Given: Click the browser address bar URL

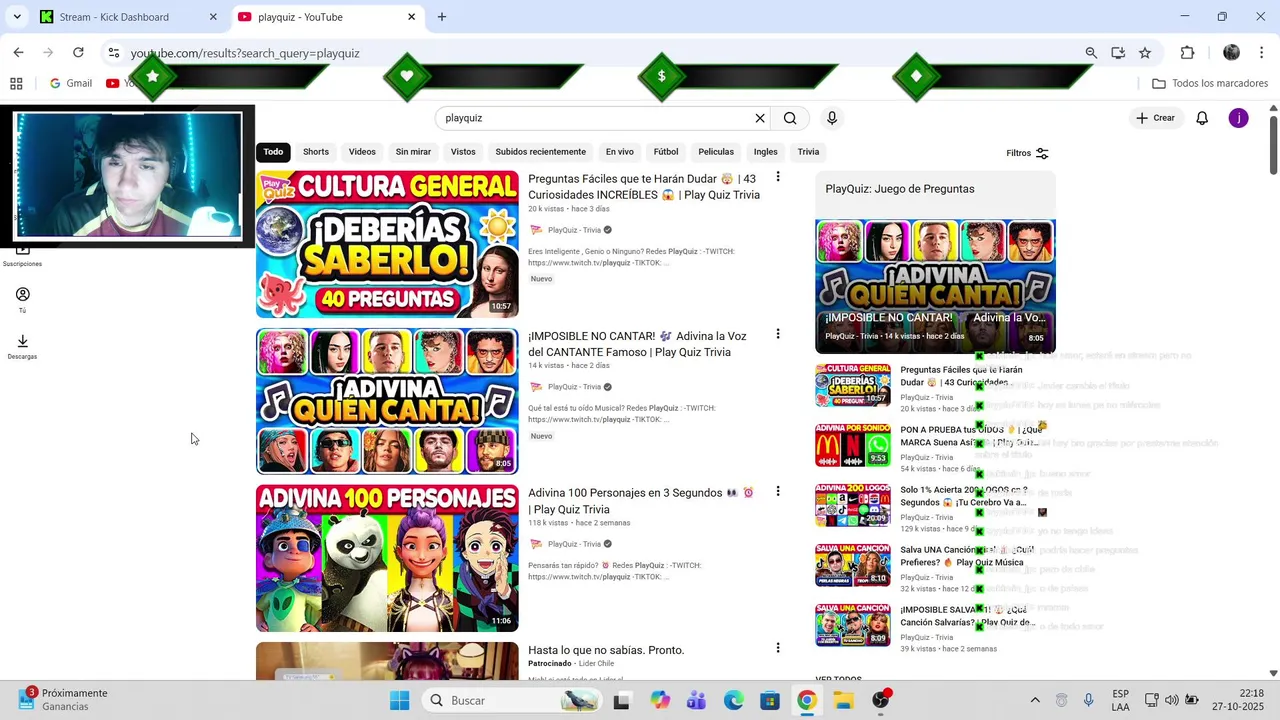Looking at the screenshot, I should pyautogui.click(x=245, y=53).
